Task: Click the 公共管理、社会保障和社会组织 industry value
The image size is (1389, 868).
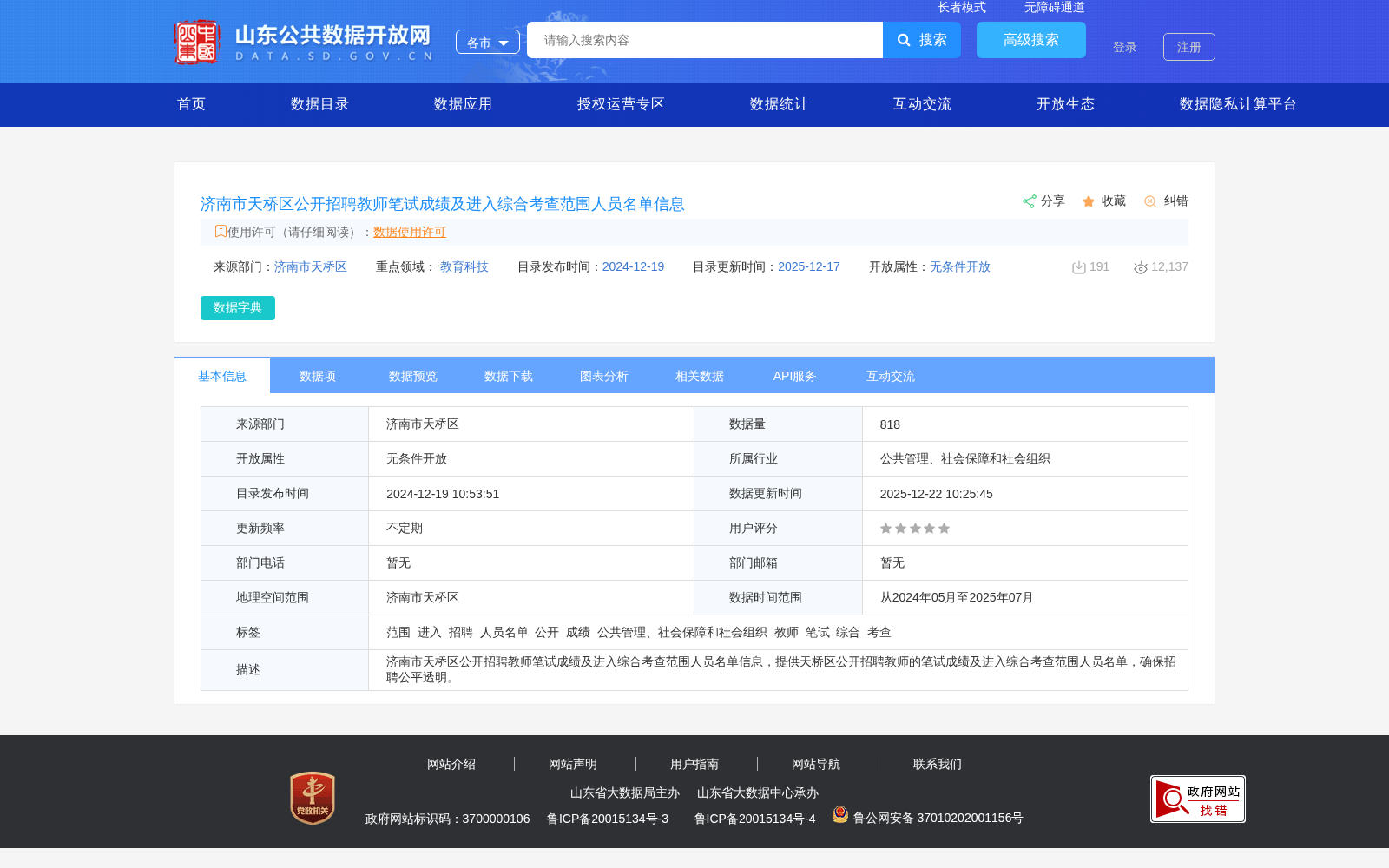Action: [965, 458]
